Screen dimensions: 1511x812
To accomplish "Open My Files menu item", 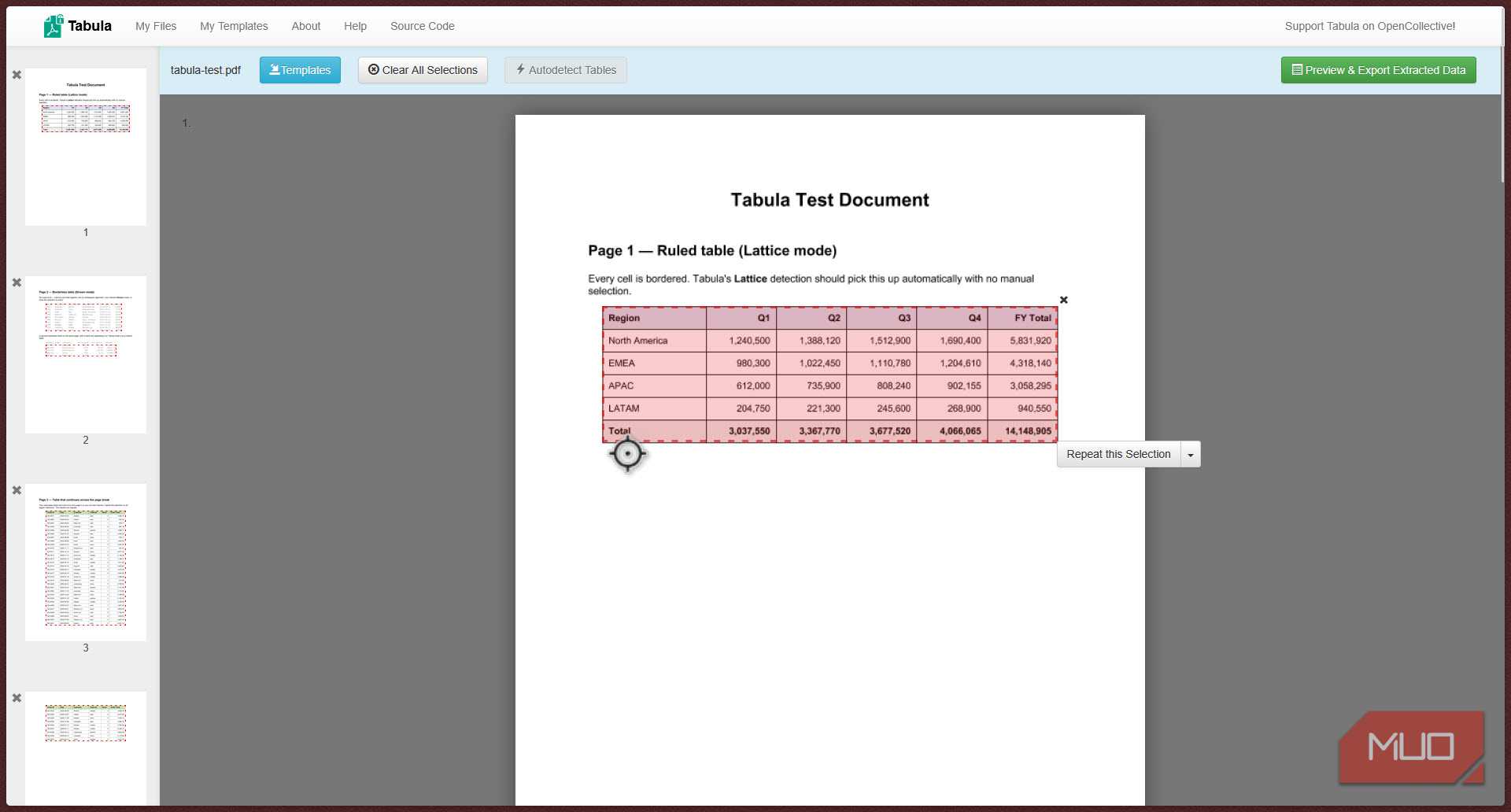I will click(x=156, y=26).
